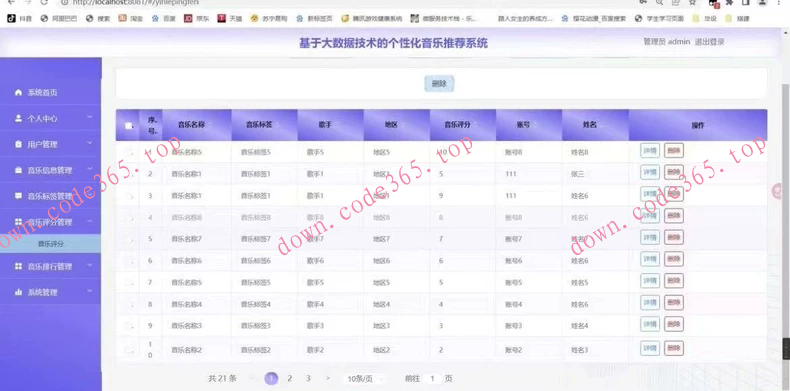790x391 pixels.
Task: Open the 系统首页 home icon
Action: 19,93
